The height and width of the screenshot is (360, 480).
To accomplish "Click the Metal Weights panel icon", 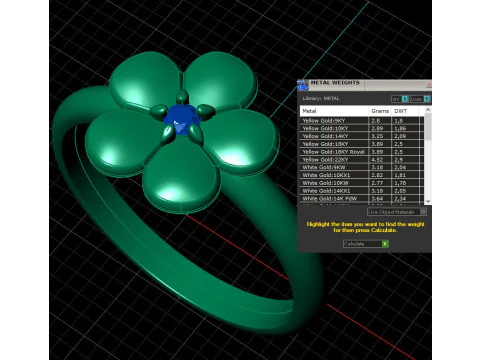I will coord(303,85).
